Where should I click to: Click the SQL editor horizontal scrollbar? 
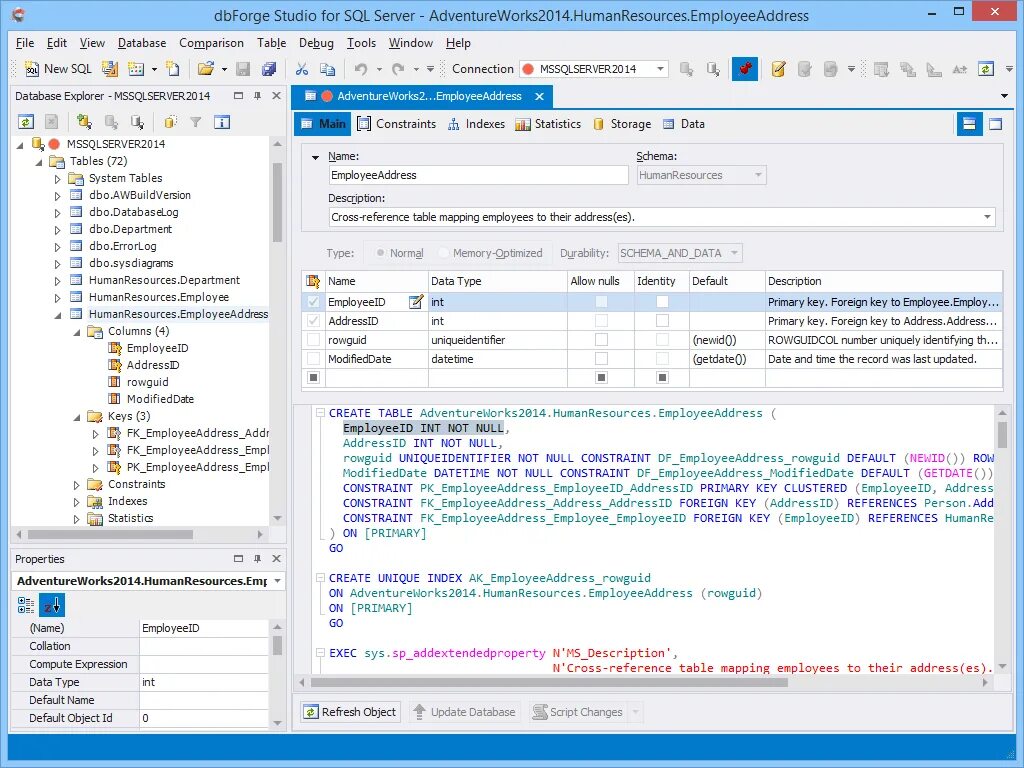click(549, 682)
